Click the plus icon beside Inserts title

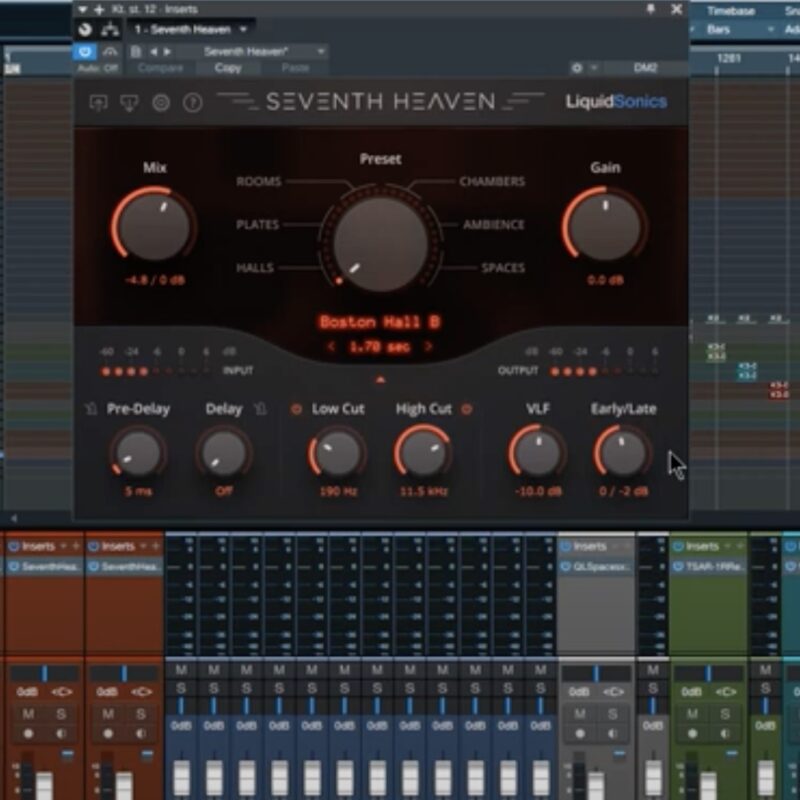point(99,9)
